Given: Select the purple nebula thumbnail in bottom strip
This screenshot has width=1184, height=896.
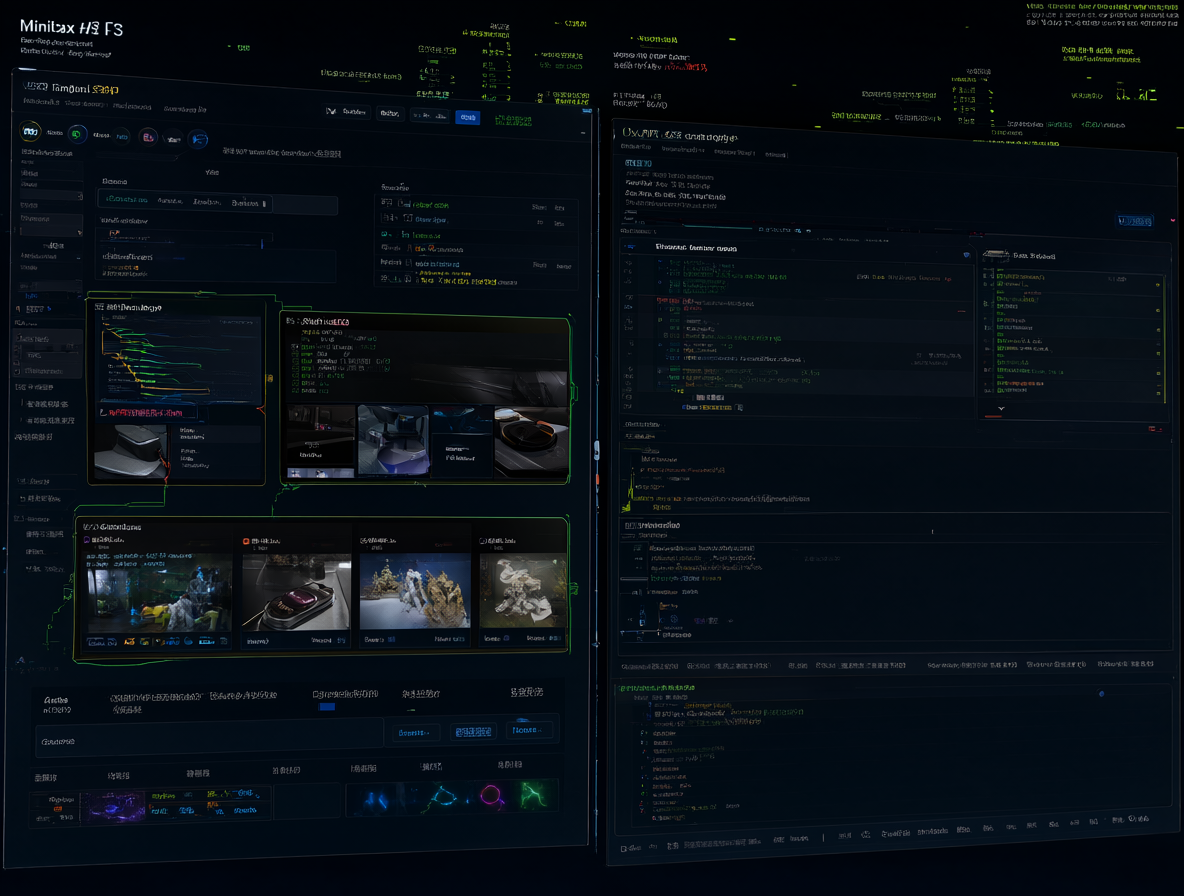Looking at the screenshot, I should tap(113, 805).
